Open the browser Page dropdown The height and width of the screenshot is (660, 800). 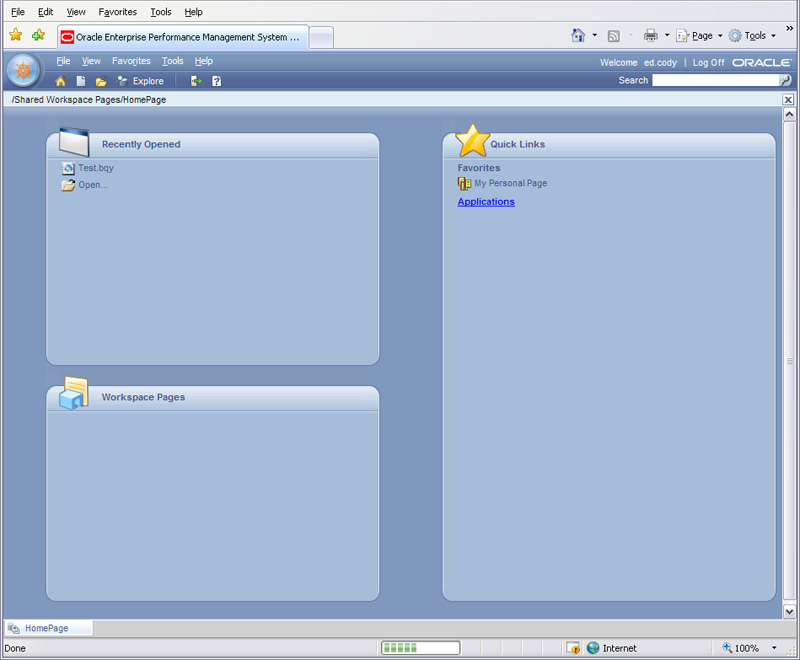[699, 36]
